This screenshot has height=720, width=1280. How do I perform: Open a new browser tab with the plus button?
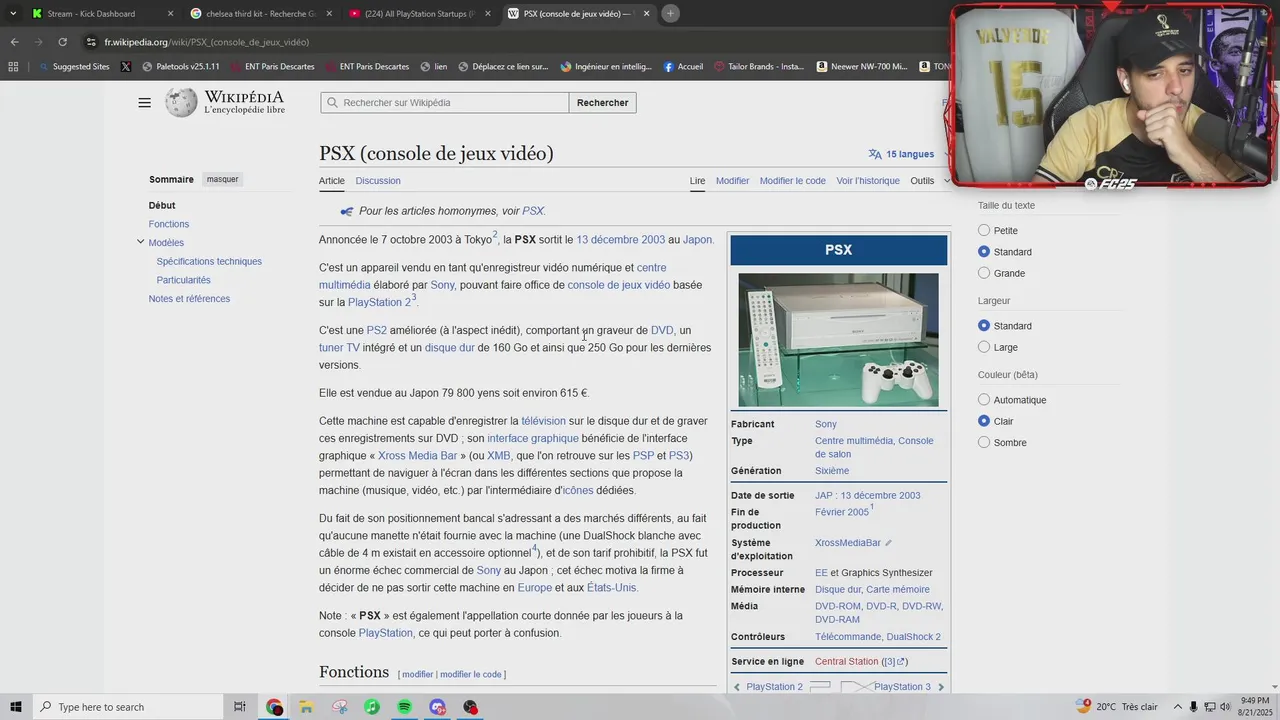pyautogui.click(x=670, y=13)
